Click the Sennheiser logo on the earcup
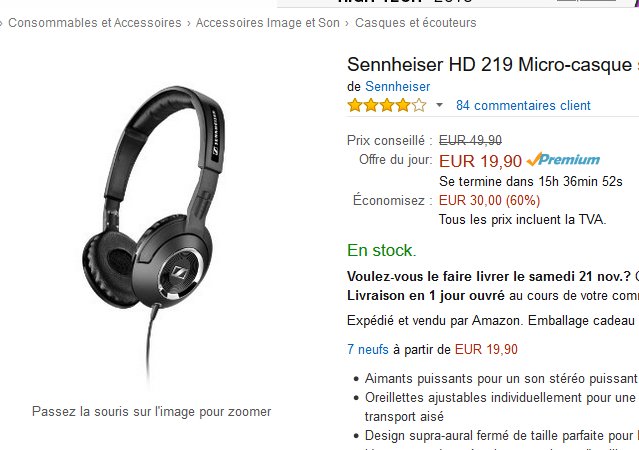Screen dimensions: 639x450 tap(179, 271)
